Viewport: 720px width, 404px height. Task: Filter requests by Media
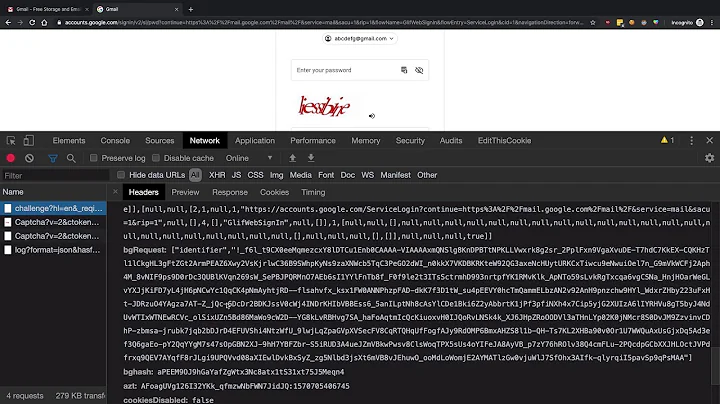coord(300,175)
